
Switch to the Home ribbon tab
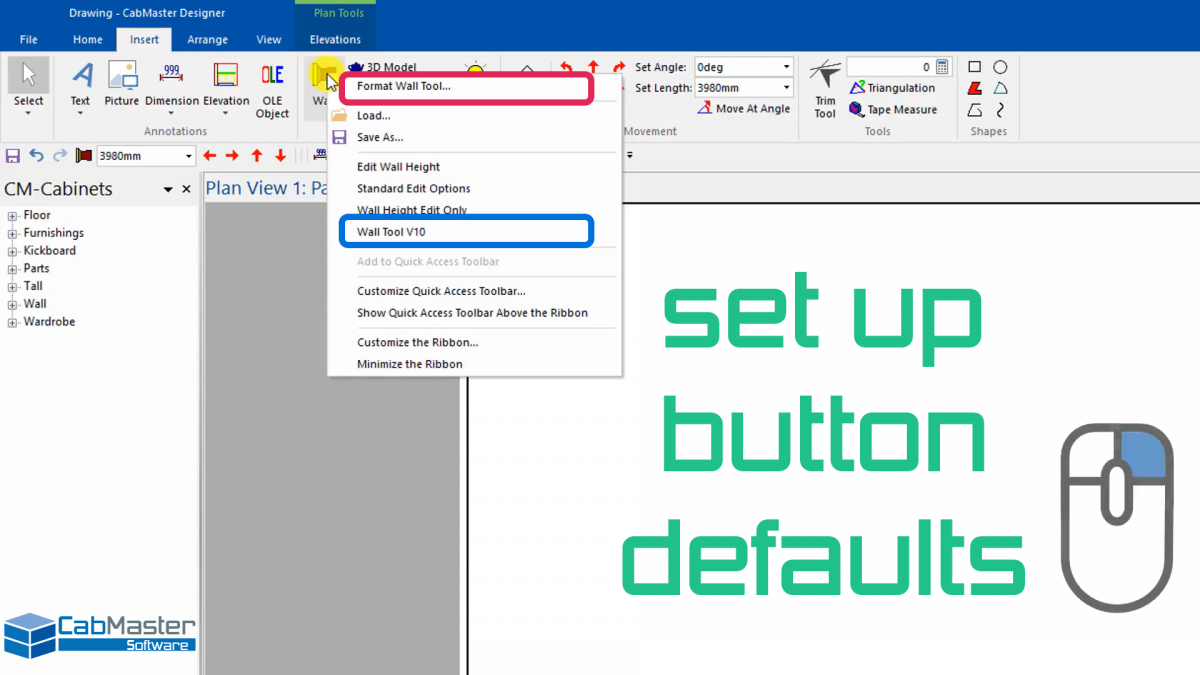point(88,40)
